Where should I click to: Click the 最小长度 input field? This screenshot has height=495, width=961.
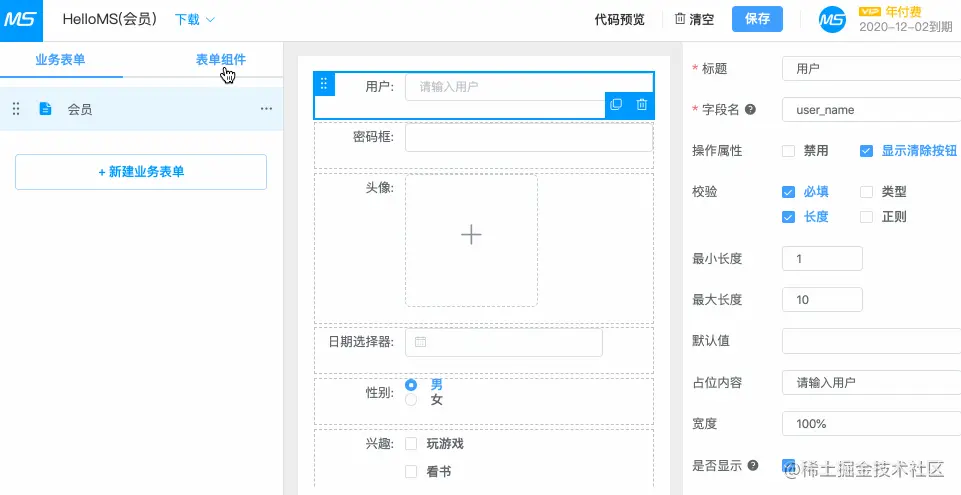tap(822, 259)
